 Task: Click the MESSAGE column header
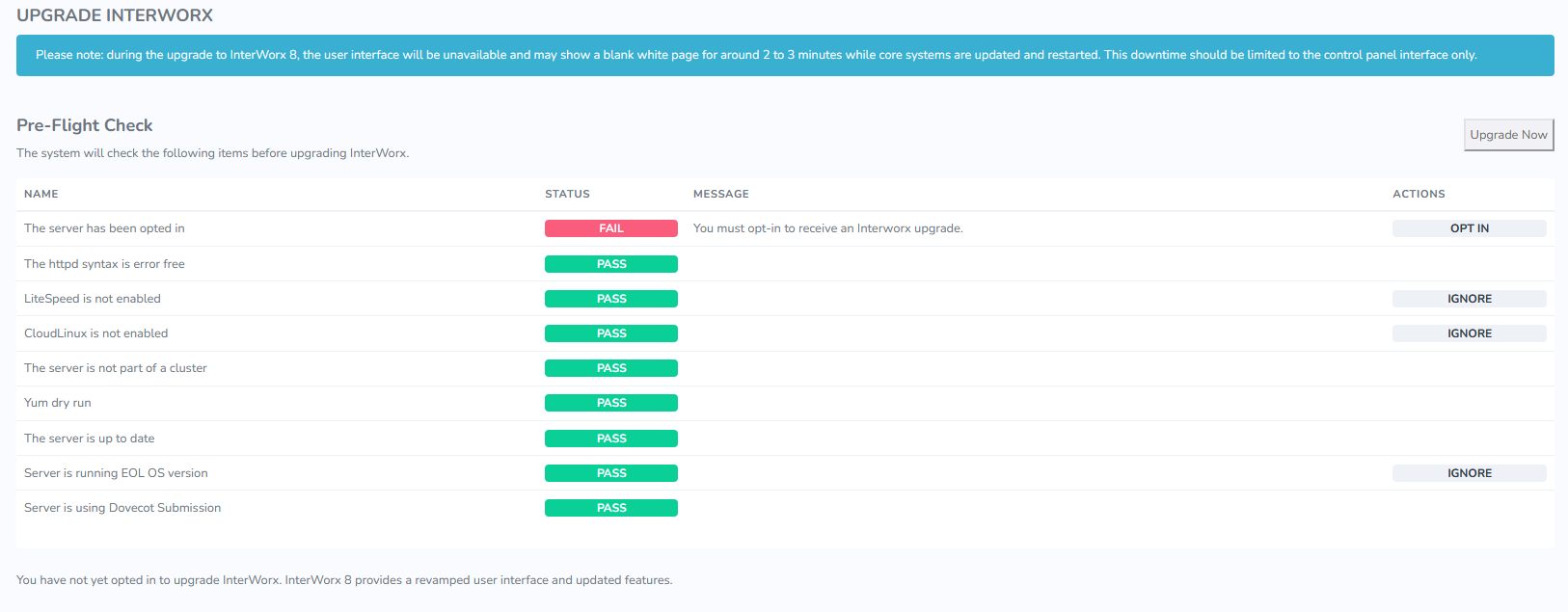pos(720,194)
